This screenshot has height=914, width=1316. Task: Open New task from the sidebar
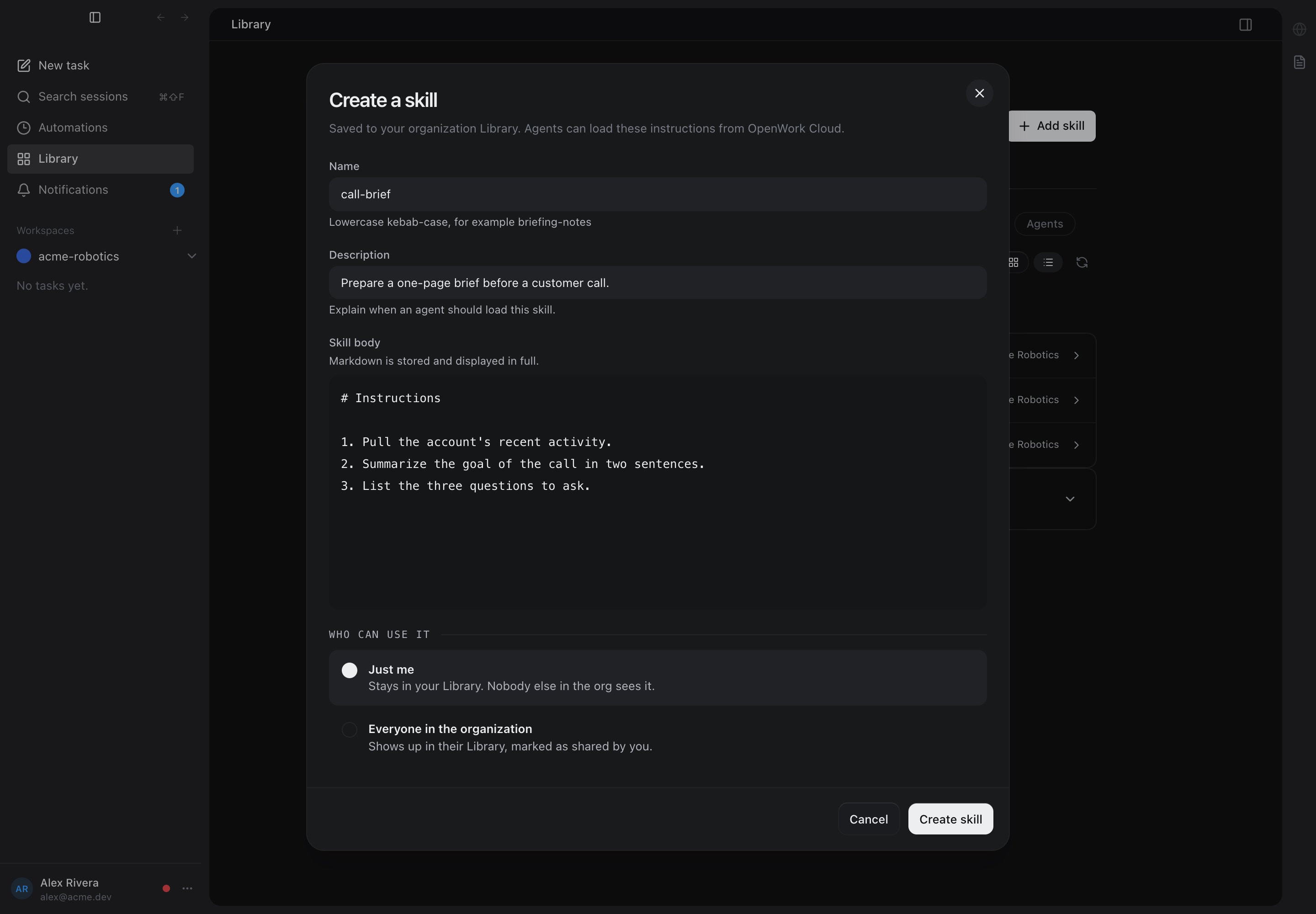coord(100,65)
